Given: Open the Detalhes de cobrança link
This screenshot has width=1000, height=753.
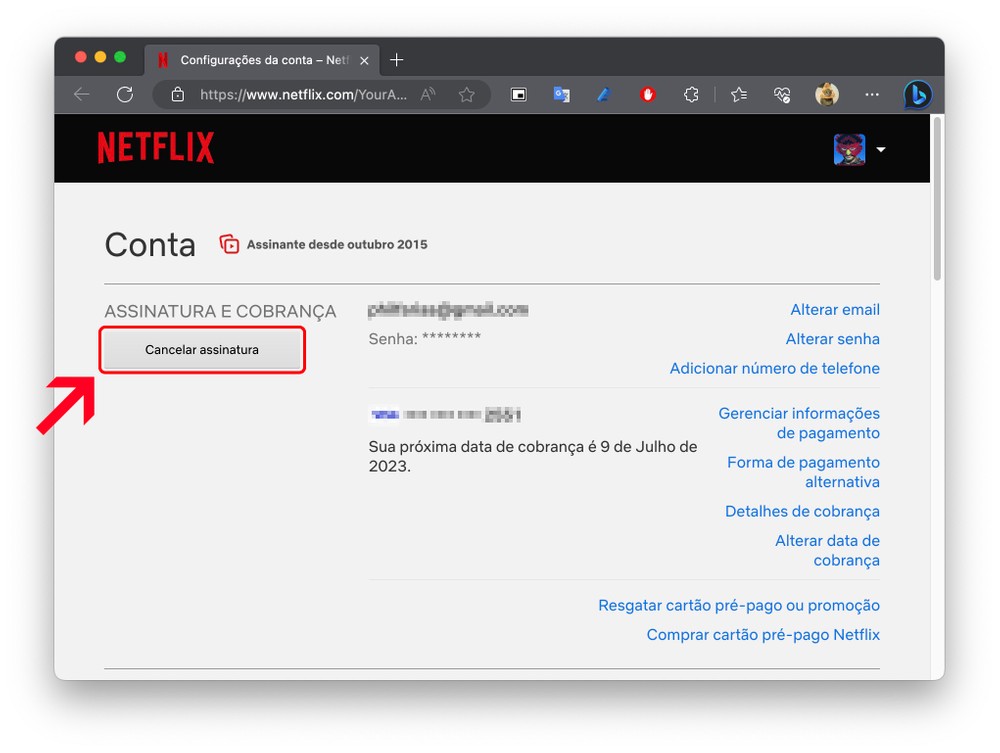Looking at the screenshot, I should tap(802, 511).
